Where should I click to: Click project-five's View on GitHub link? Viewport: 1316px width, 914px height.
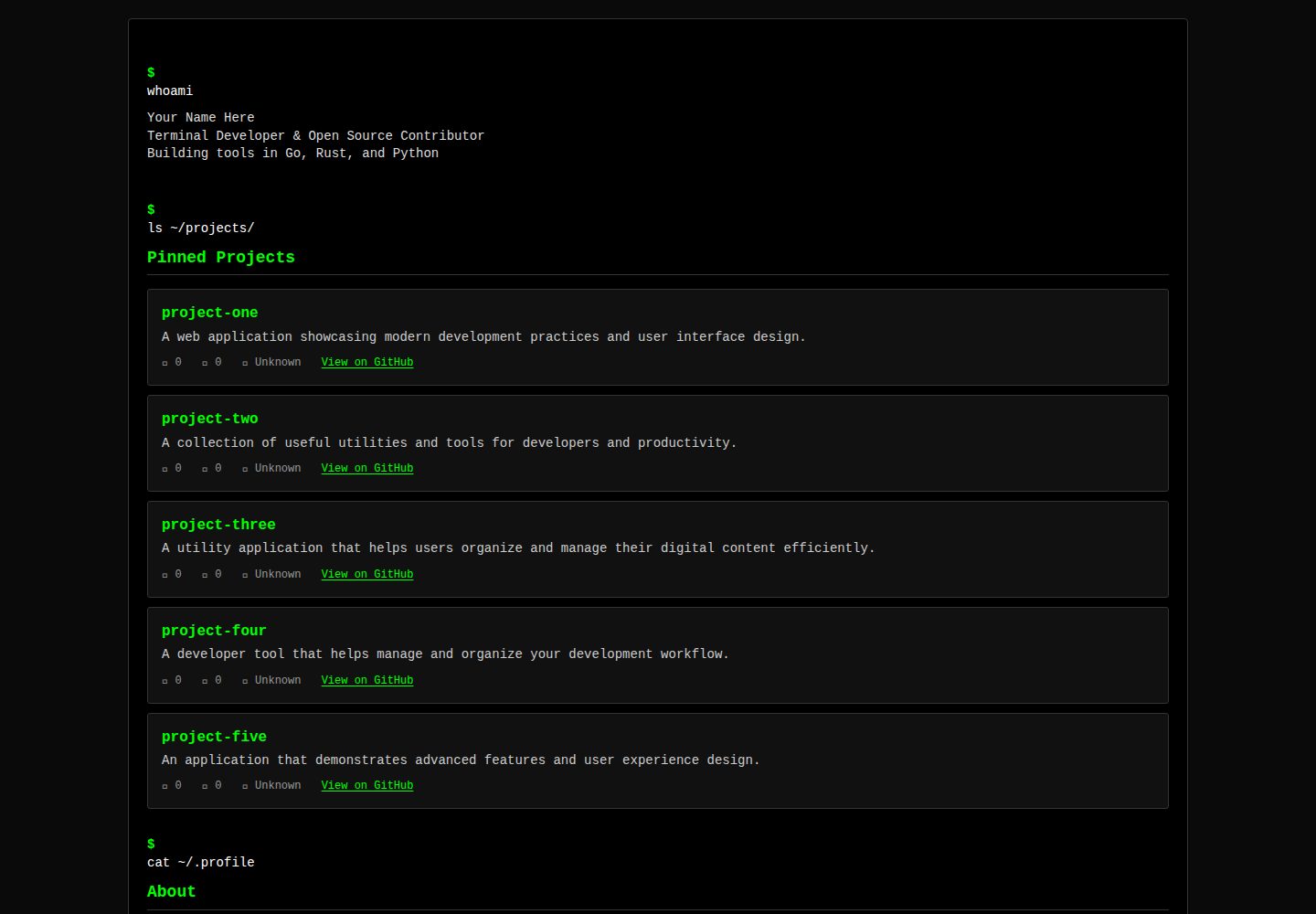click(x=367, y=785)
